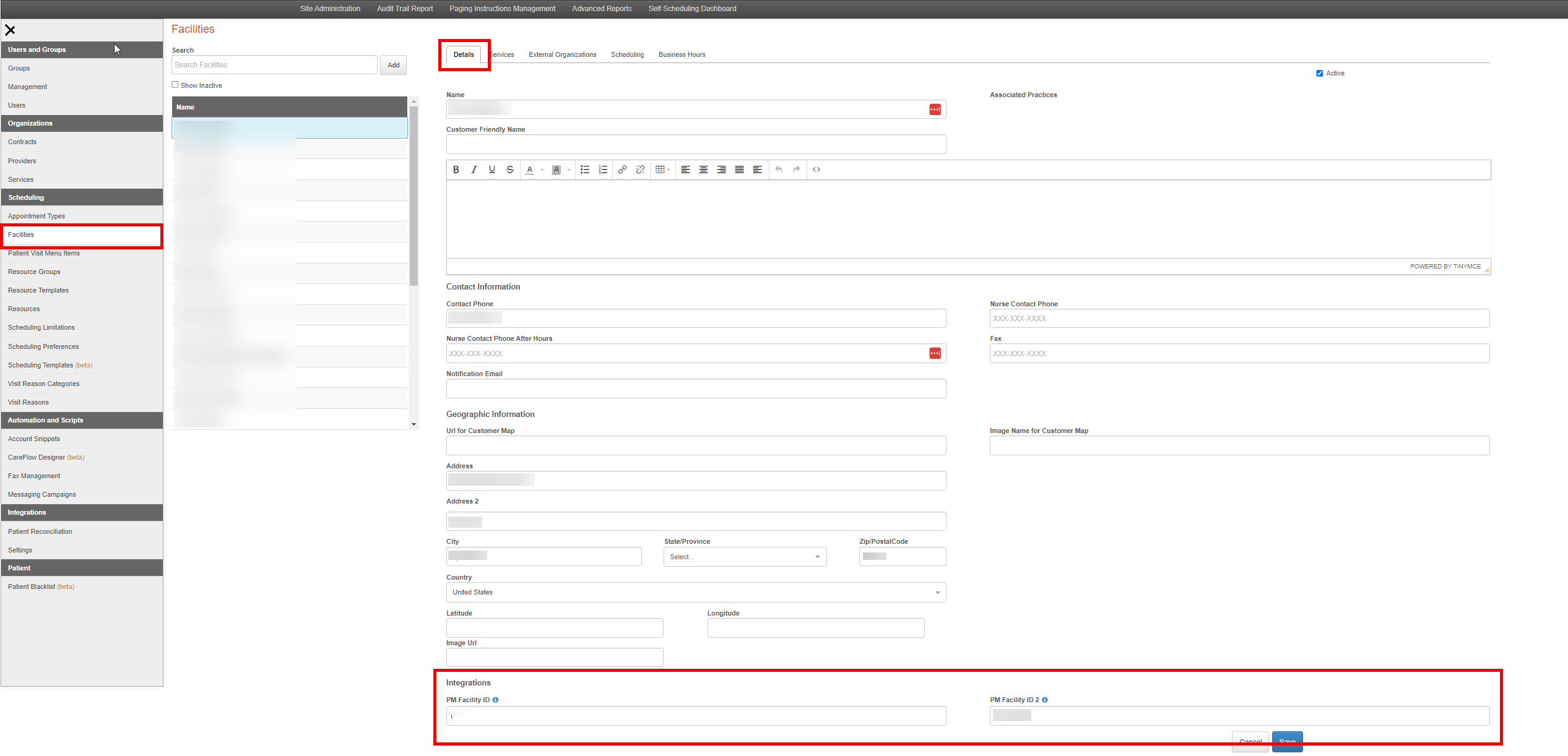Insert a bulleted list
Screen dimensions: 1568x756
pyautogui.click(x=584, y=170)
